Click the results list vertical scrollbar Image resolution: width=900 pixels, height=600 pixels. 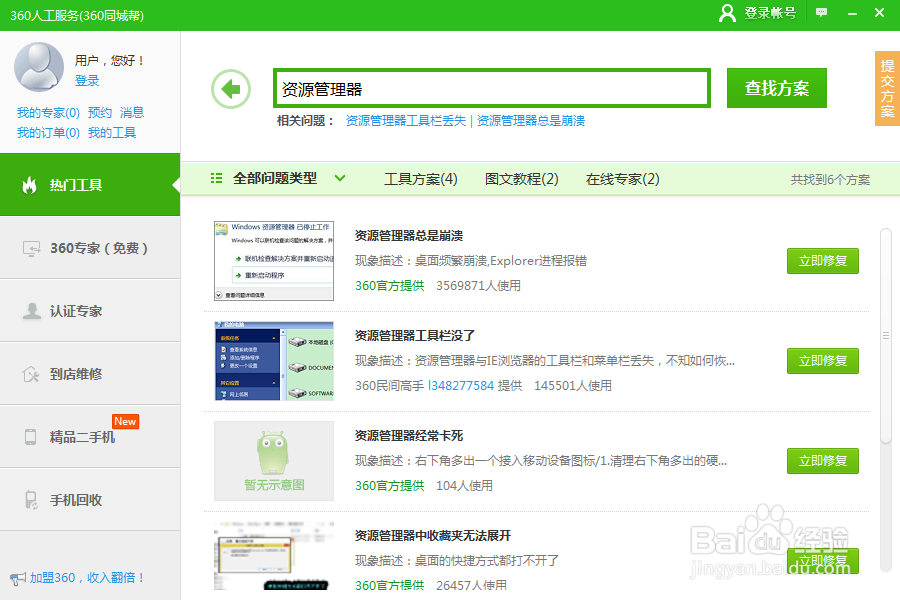pyautogui.click(x=886, y=336)
